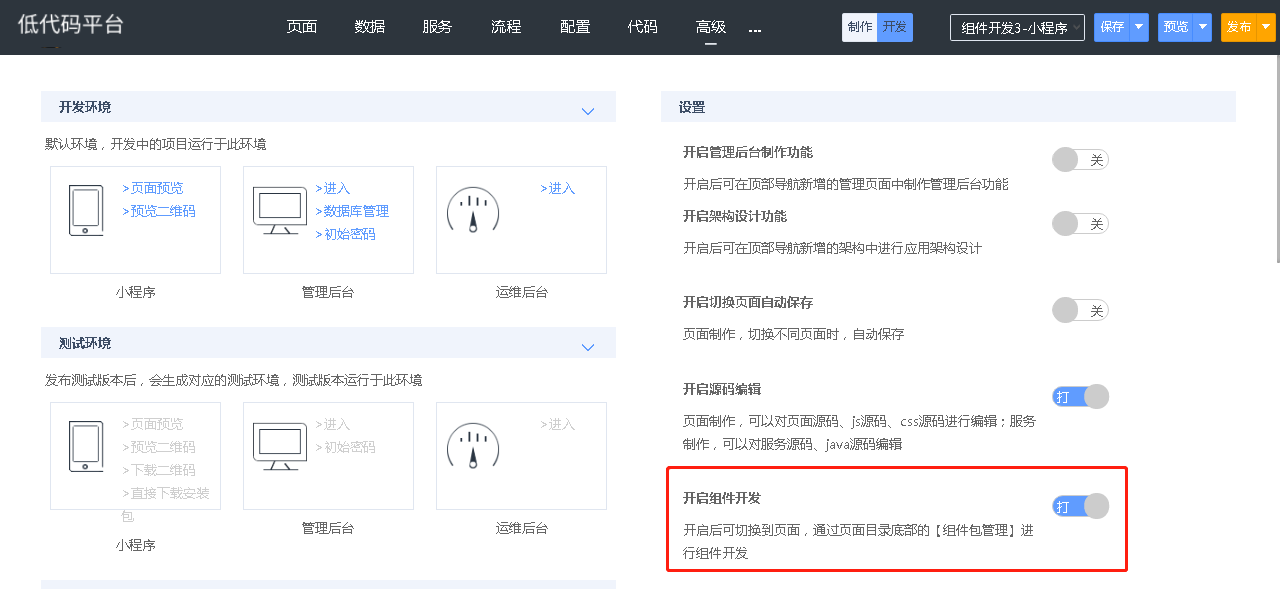
Task: Click the gauge icon in 测试环境
Action: click(472, 447)
